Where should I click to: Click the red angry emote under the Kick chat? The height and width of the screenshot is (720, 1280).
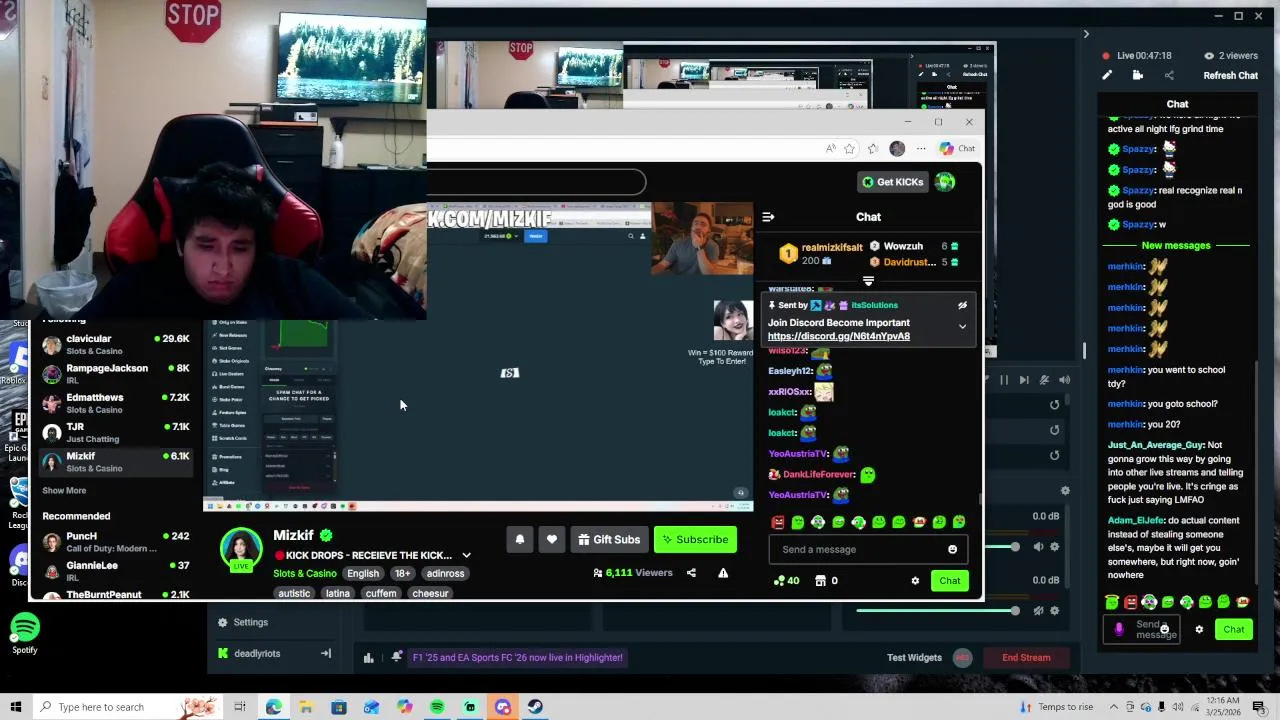[778, 522]
